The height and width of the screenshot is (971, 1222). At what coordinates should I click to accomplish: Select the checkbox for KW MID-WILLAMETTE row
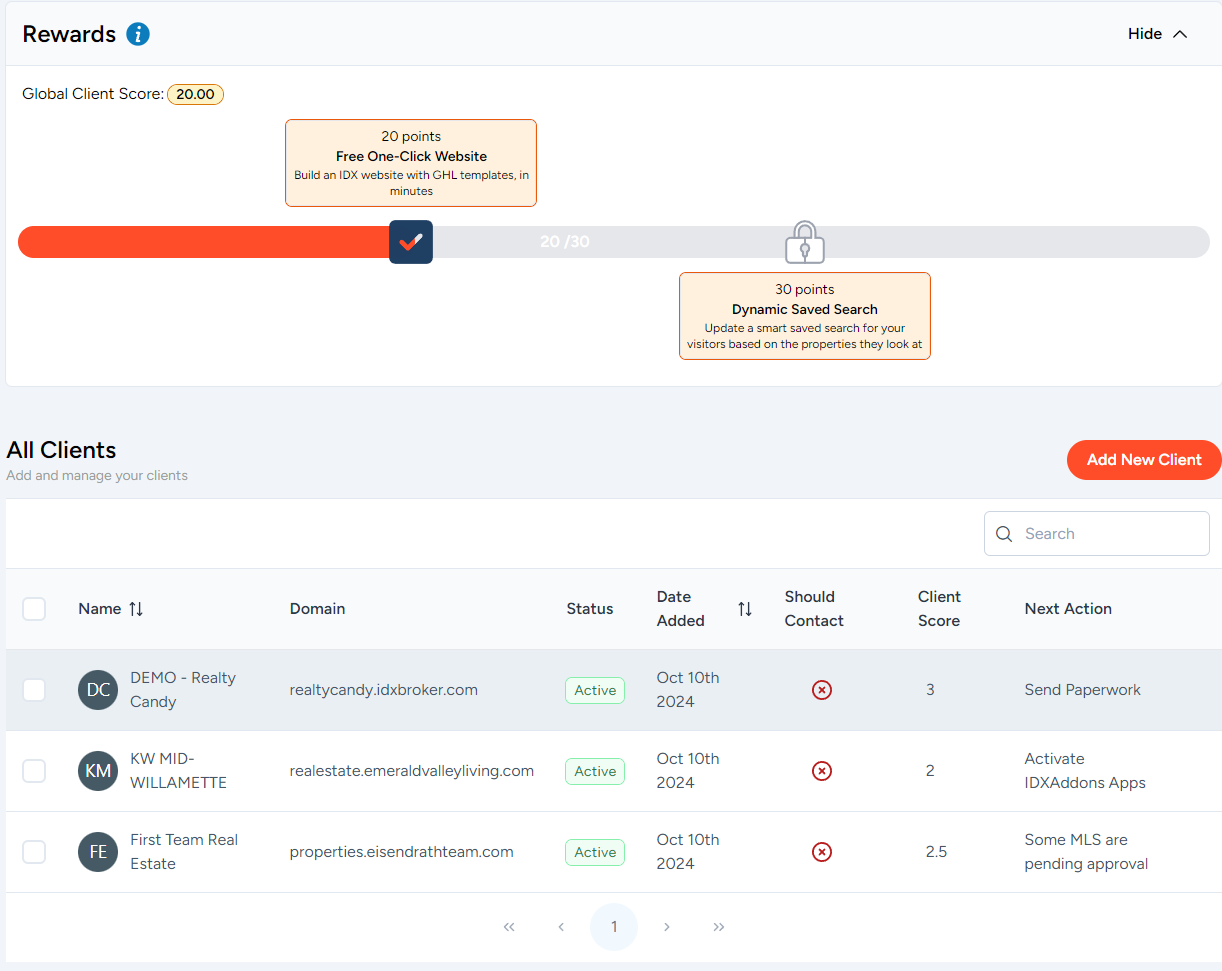click(x=34, y=771)
